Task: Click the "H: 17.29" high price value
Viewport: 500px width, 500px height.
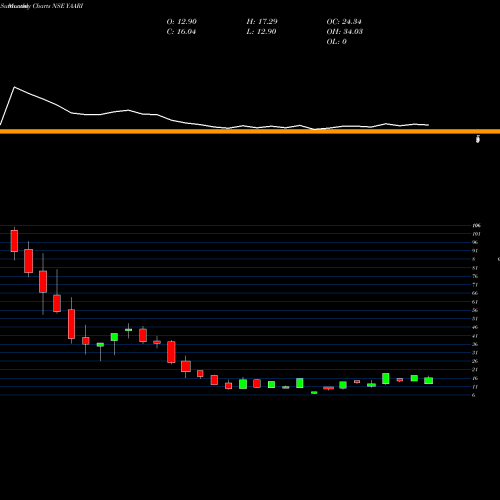Action: click(262, 22)
